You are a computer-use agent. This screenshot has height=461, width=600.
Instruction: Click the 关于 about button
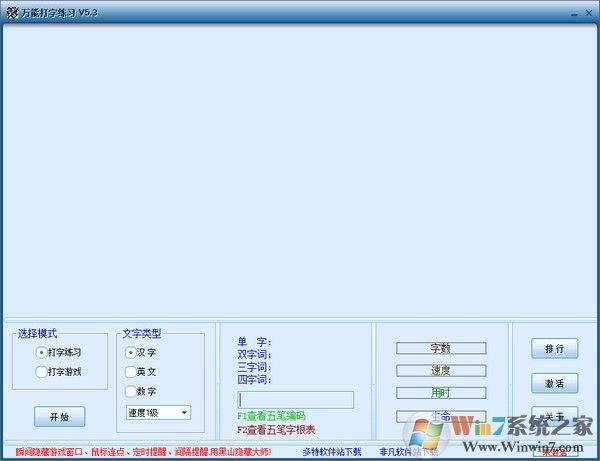tap(554, 416)
